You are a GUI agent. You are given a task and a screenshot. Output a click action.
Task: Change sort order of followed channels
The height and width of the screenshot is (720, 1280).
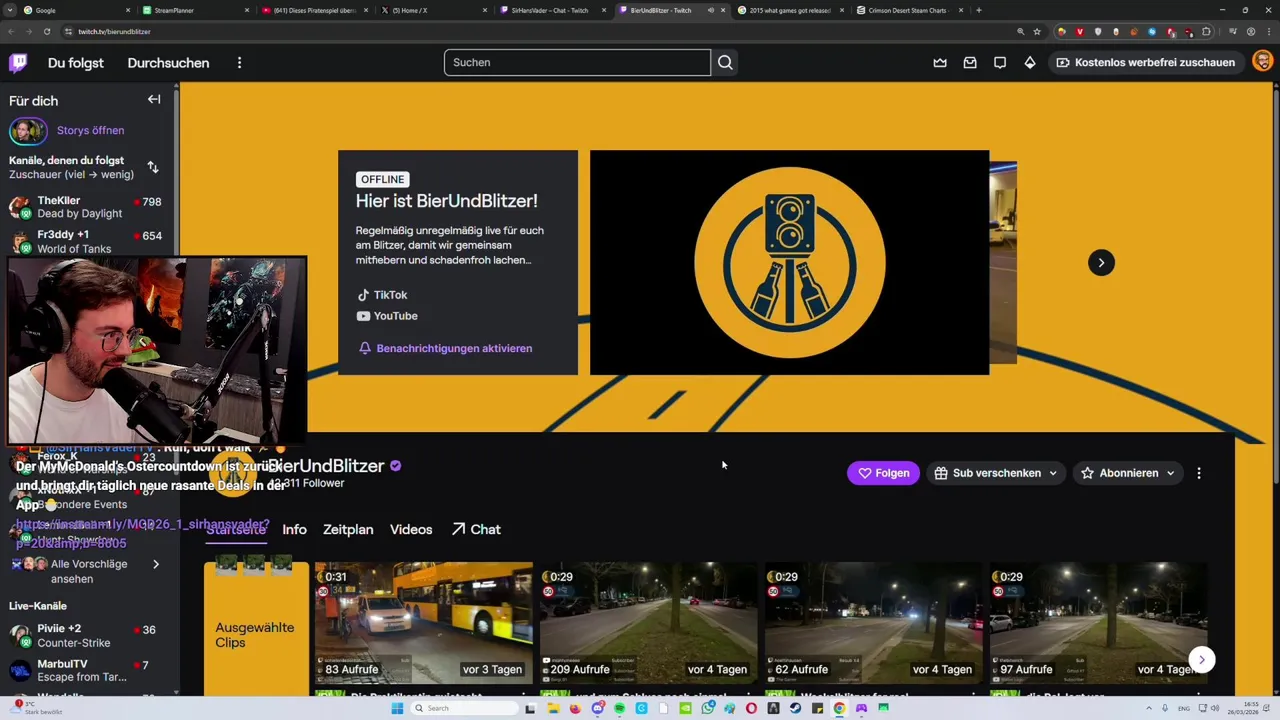pos(153,167)
